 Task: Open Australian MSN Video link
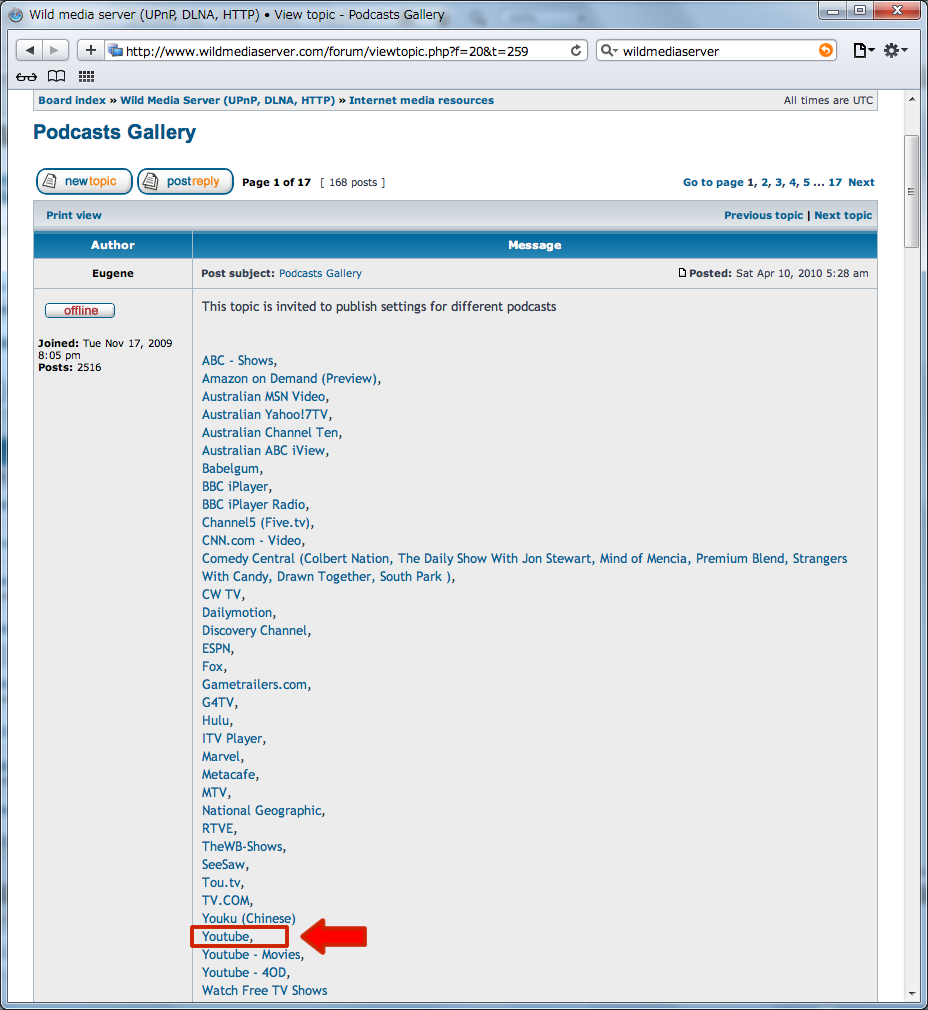(x=263, y=397)
